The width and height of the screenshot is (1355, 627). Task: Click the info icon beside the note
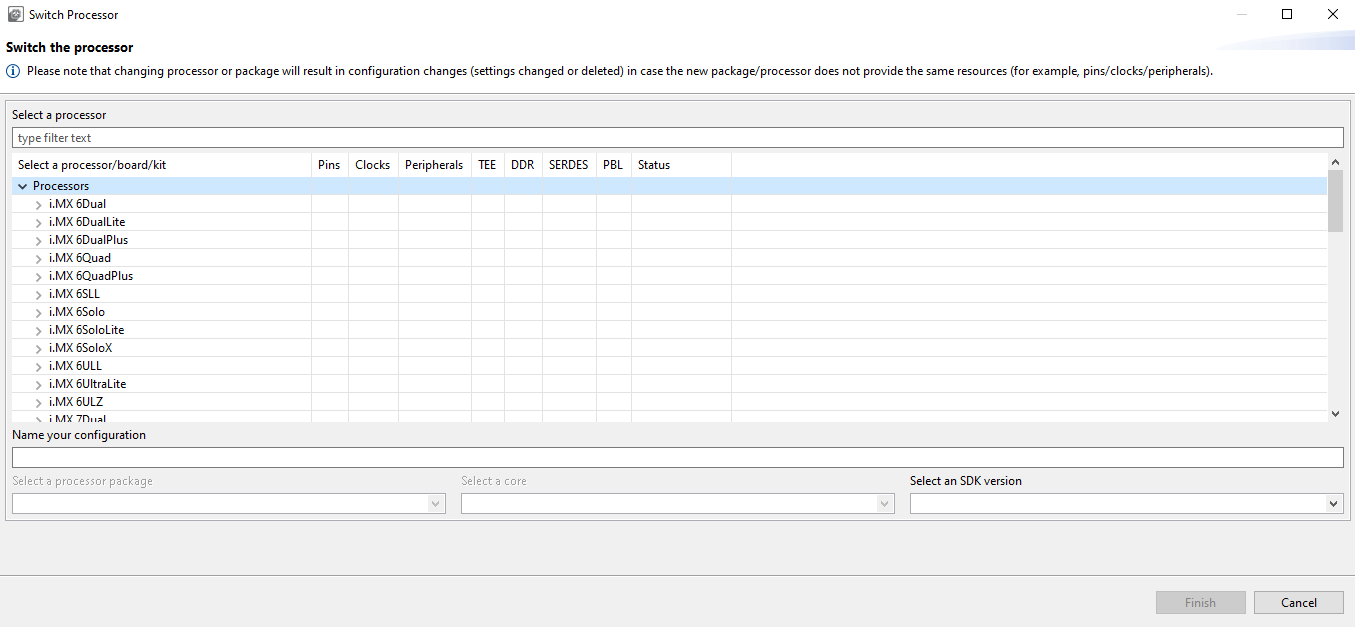pos(13,71)
